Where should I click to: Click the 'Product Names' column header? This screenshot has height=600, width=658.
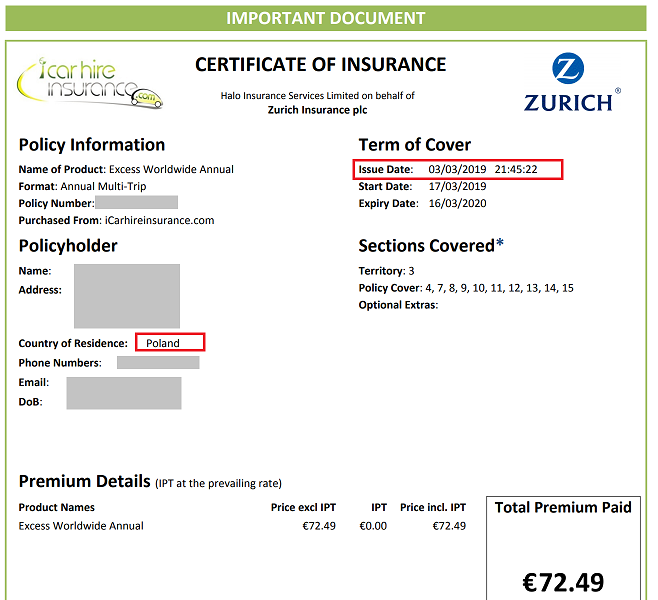point(57,508)
